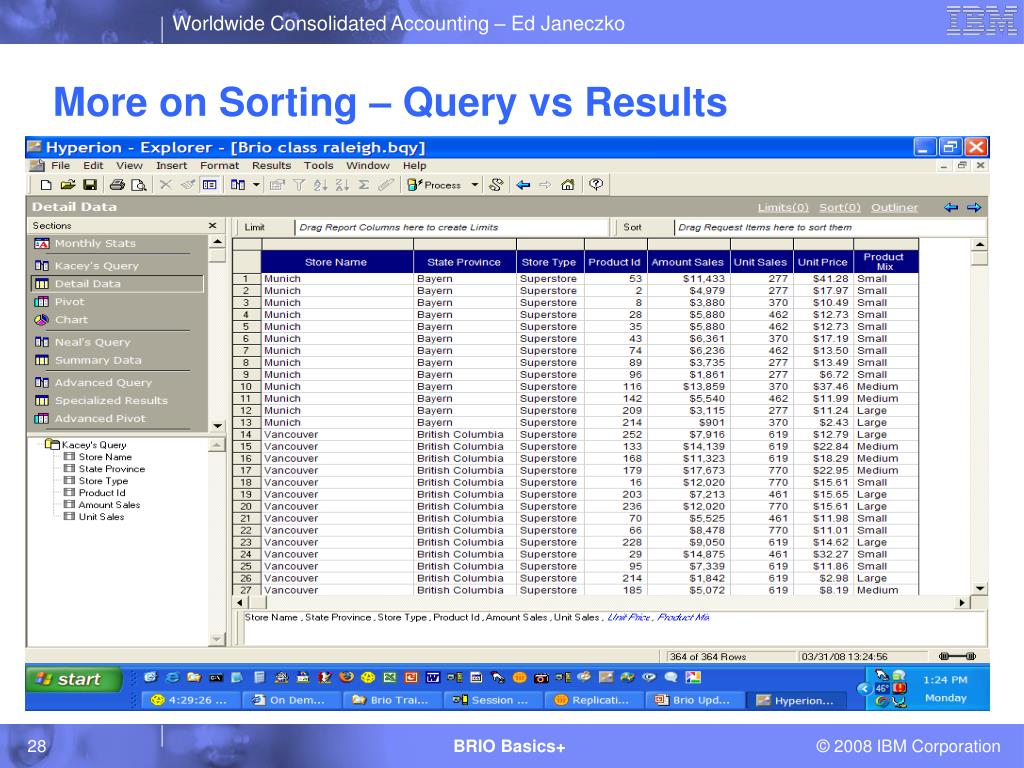Click the Limits(0) link
This screenshot has height=768, width=1024.
(783, 208)
